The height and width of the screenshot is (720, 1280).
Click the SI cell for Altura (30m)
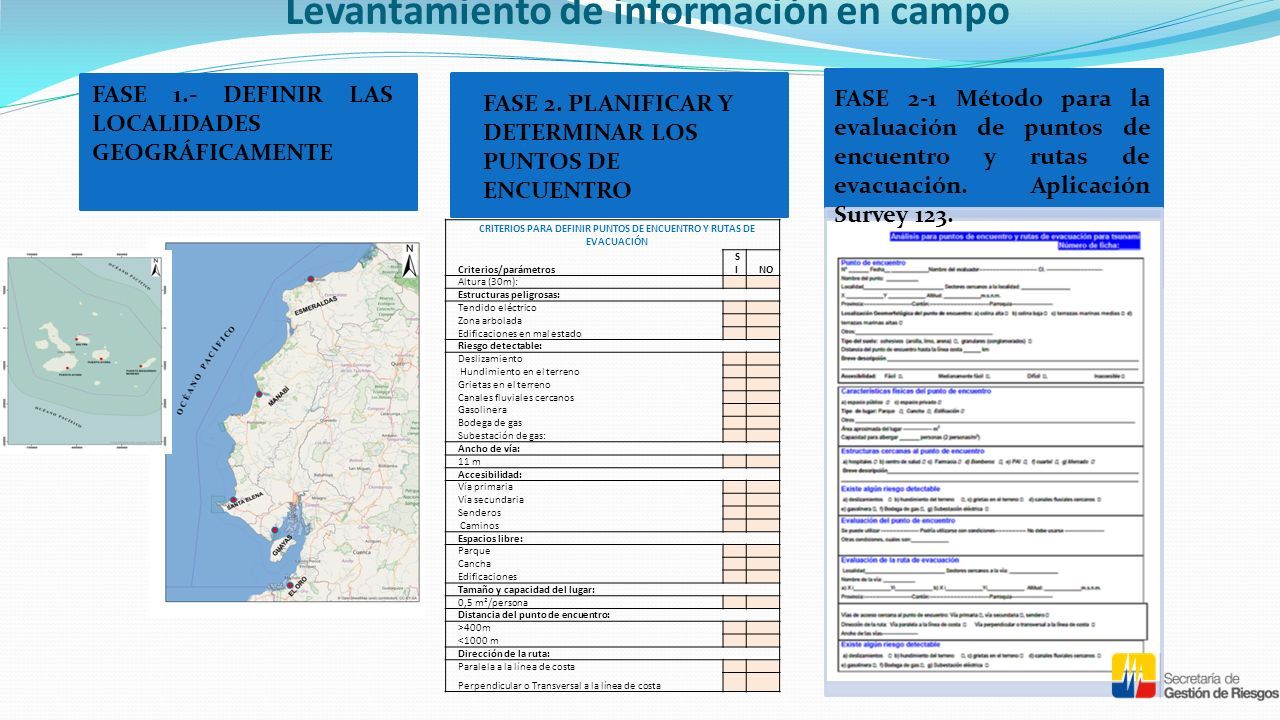pos(734,282)
